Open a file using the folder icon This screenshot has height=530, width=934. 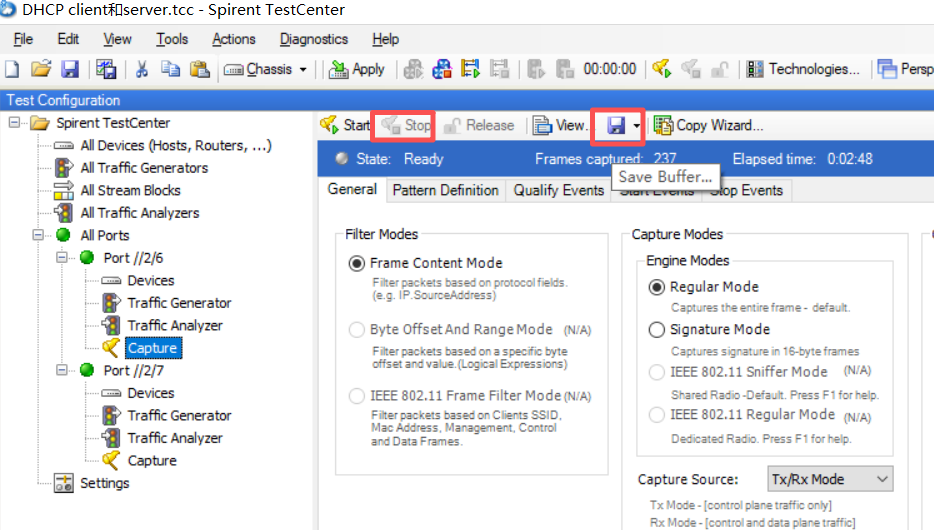click(41, 69)
